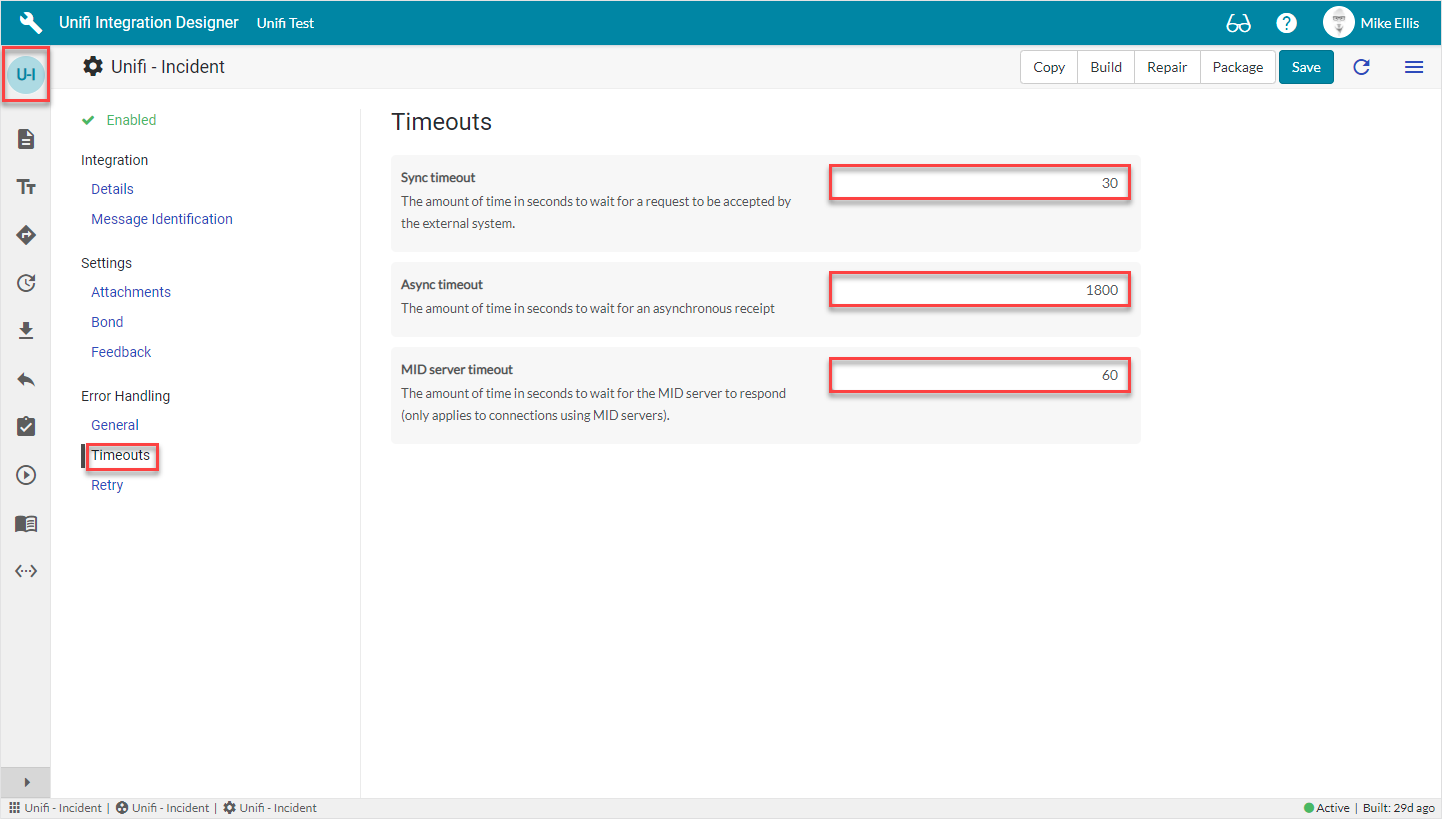Open Mike Ellis user profile menu

[x=1371, y=23]
